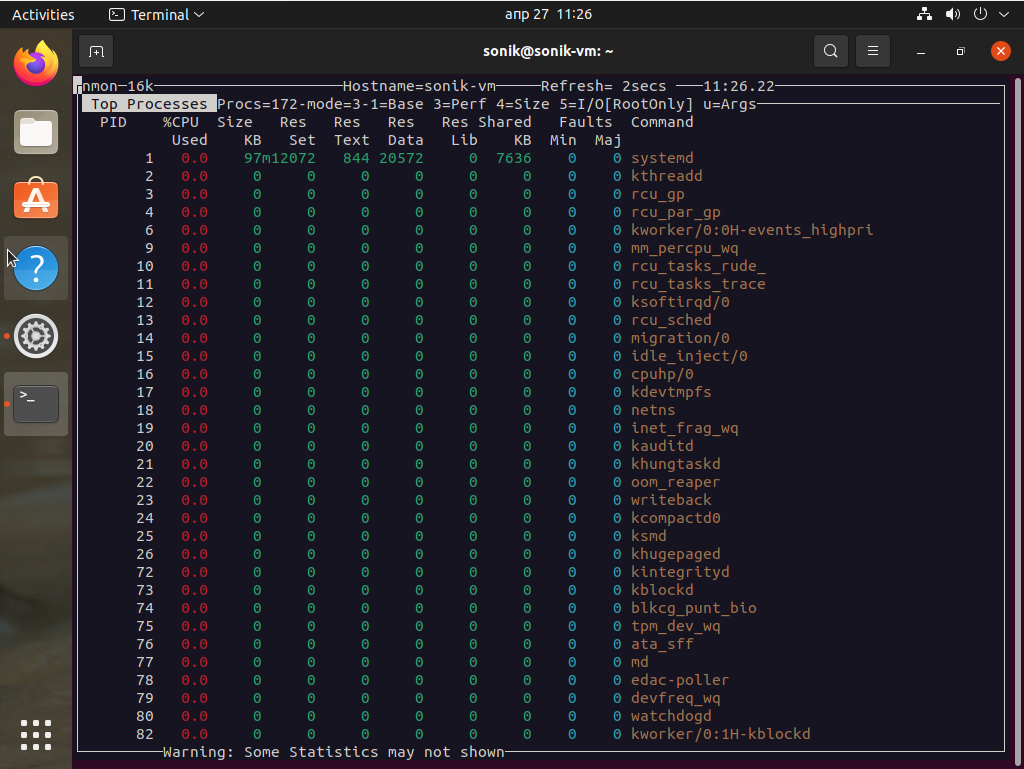Expand the Terminal app menu
Viewport: 1024px width, 769px height.
[156, 15]
